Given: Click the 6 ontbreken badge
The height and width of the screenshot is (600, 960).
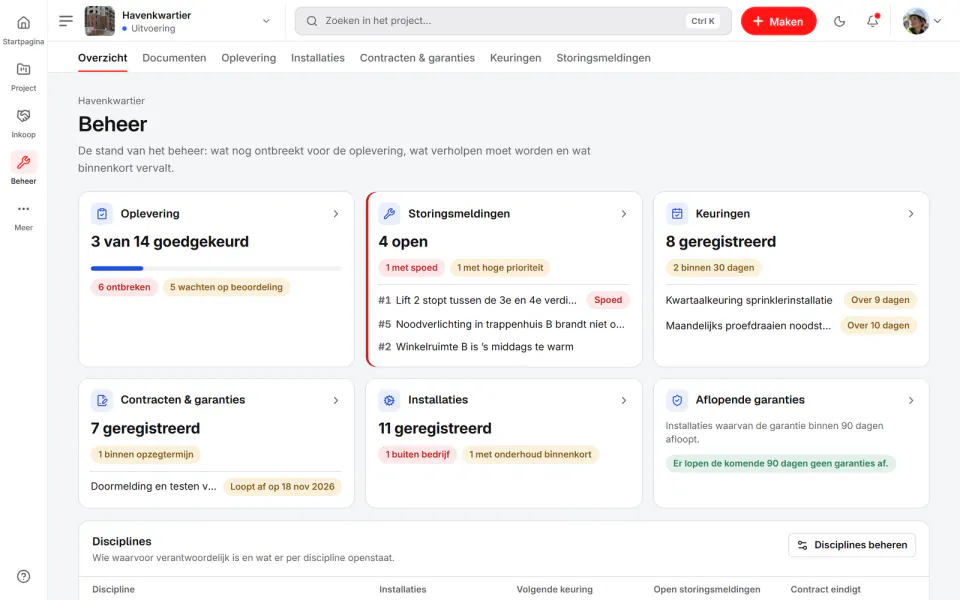Looking at the screenshot, I should point(124,287).
